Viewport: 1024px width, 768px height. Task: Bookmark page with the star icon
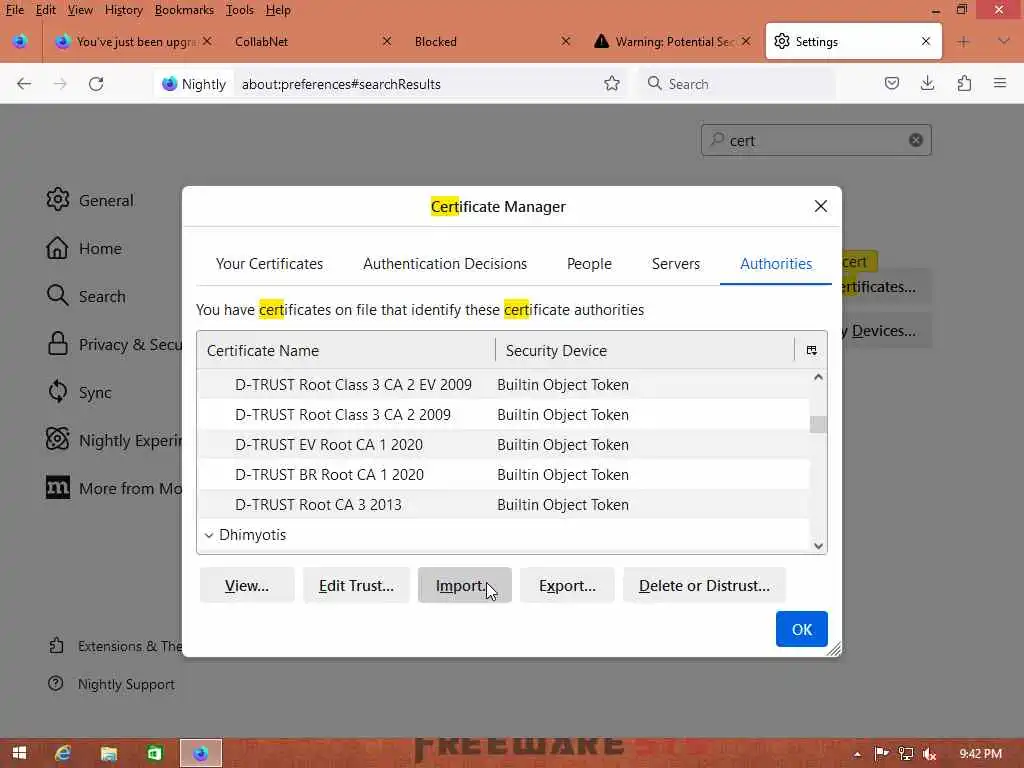[x=612, y=84]
